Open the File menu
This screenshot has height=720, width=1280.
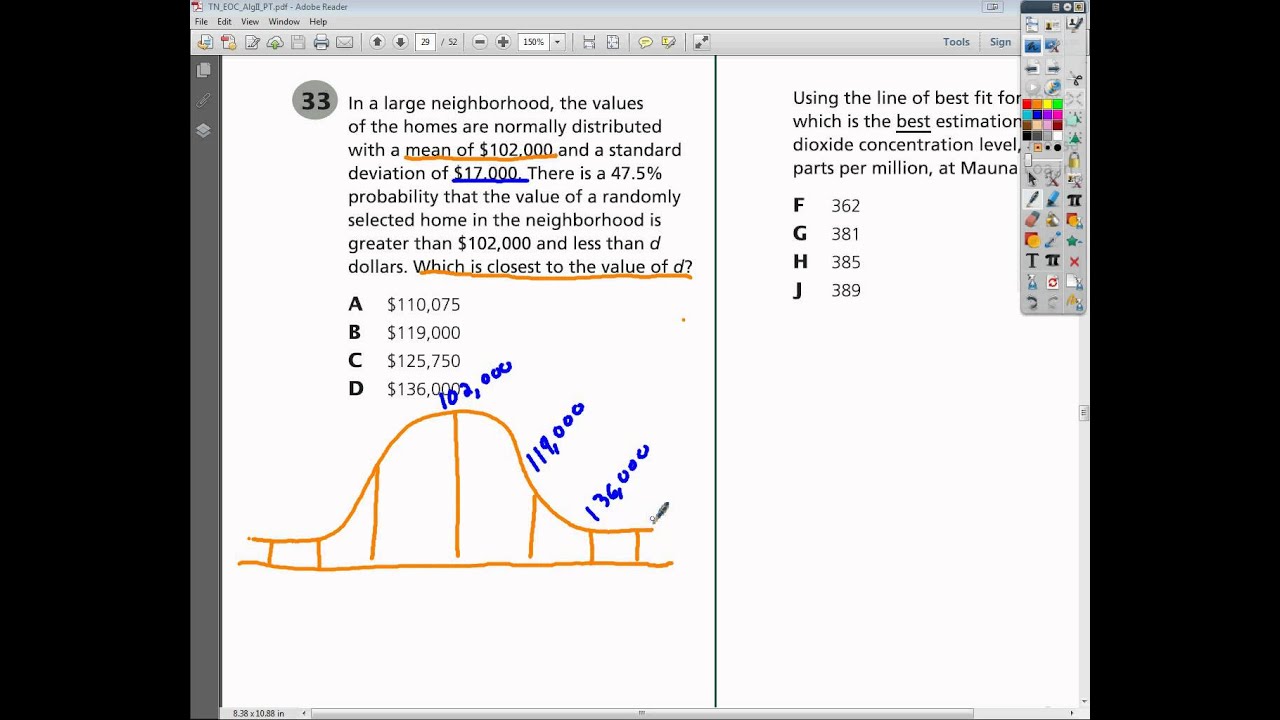pos(201,21)
